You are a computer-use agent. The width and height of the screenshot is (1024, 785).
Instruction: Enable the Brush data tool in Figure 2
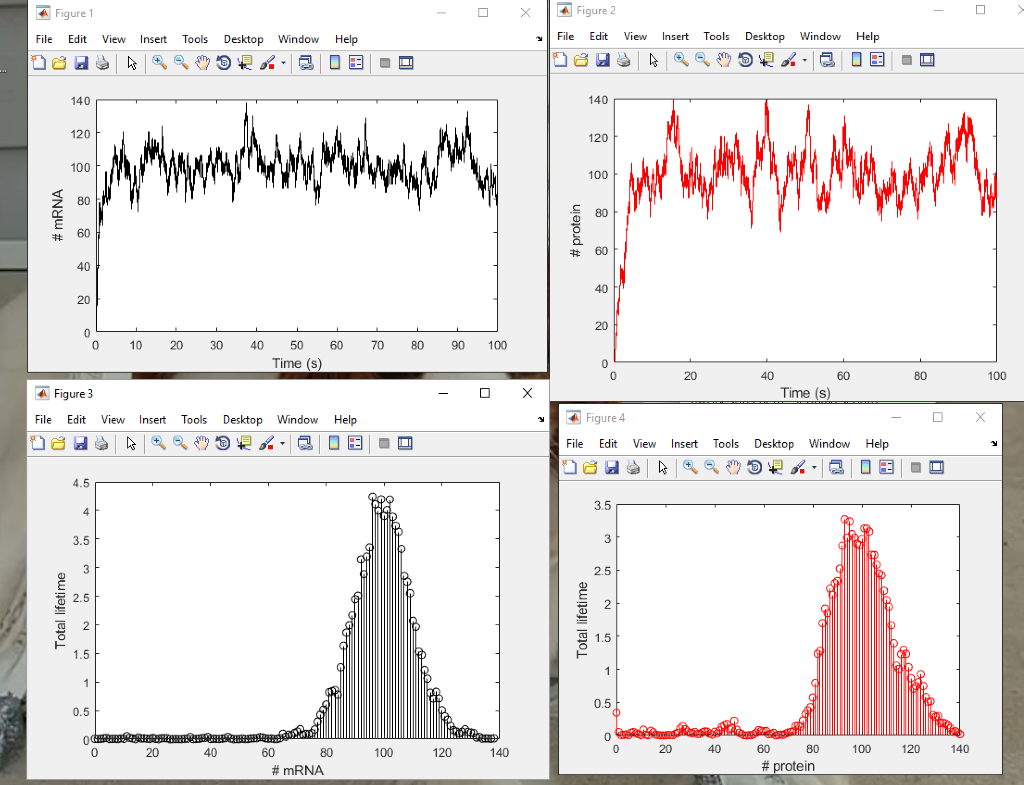tap(786, 60)
